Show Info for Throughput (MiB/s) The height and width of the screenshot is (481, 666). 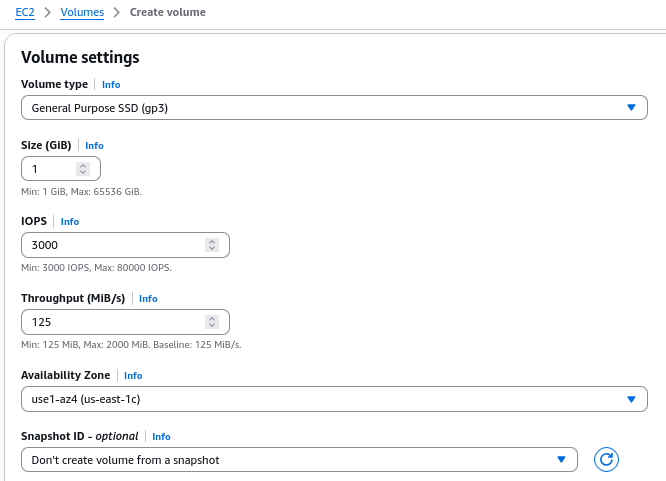[148, 299]
